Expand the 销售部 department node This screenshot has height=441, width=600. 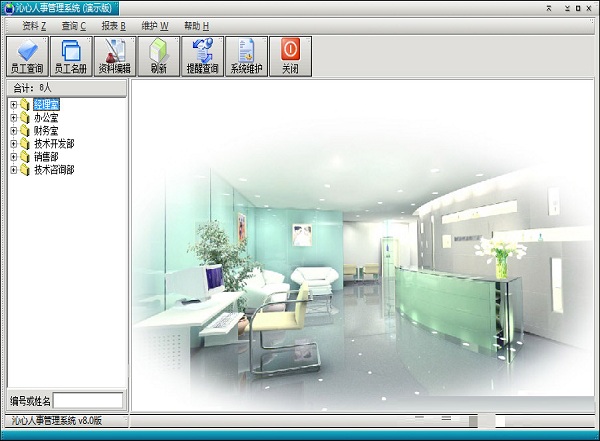pos(13,157)
